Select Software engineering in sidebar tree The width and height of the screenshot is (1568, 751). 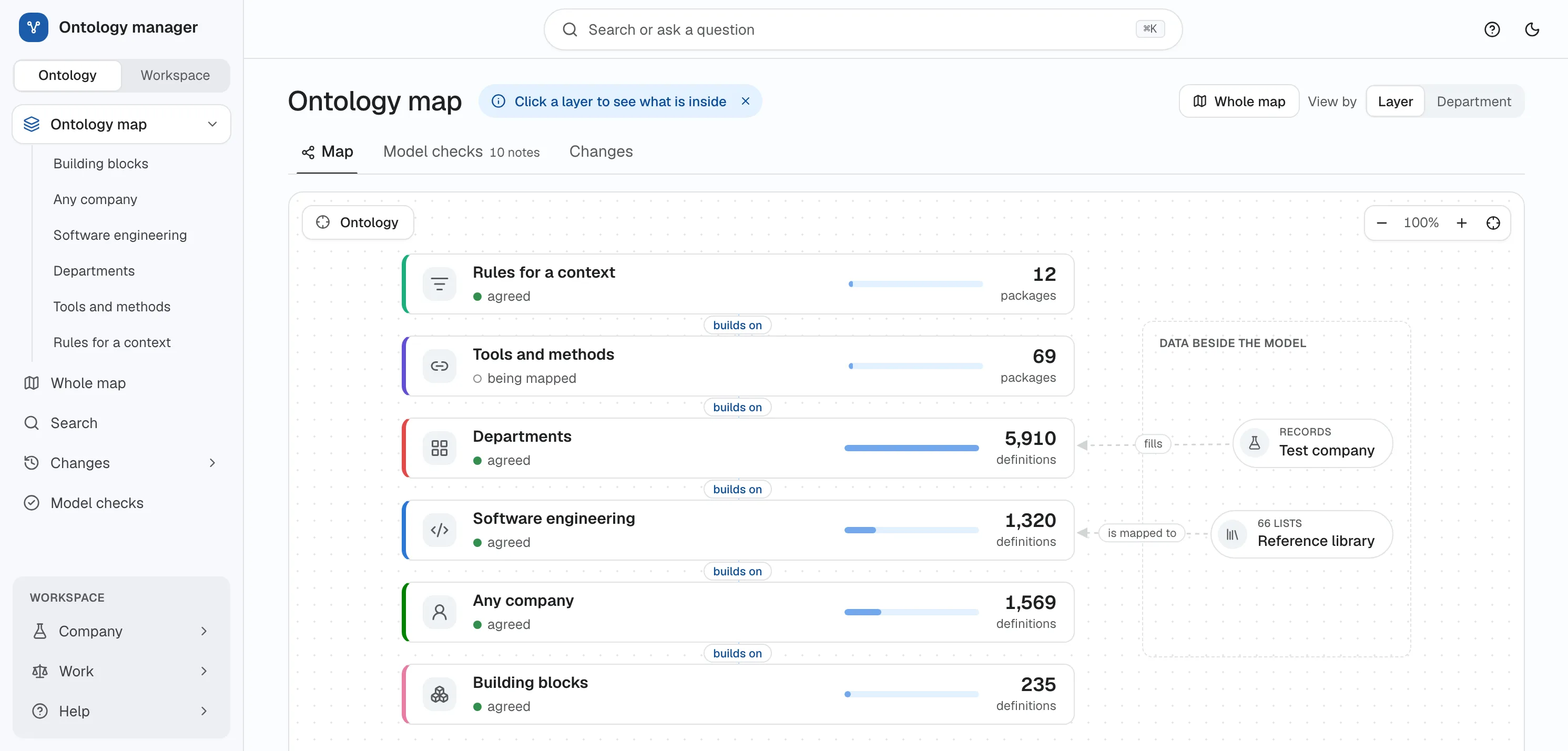point(120,236)
